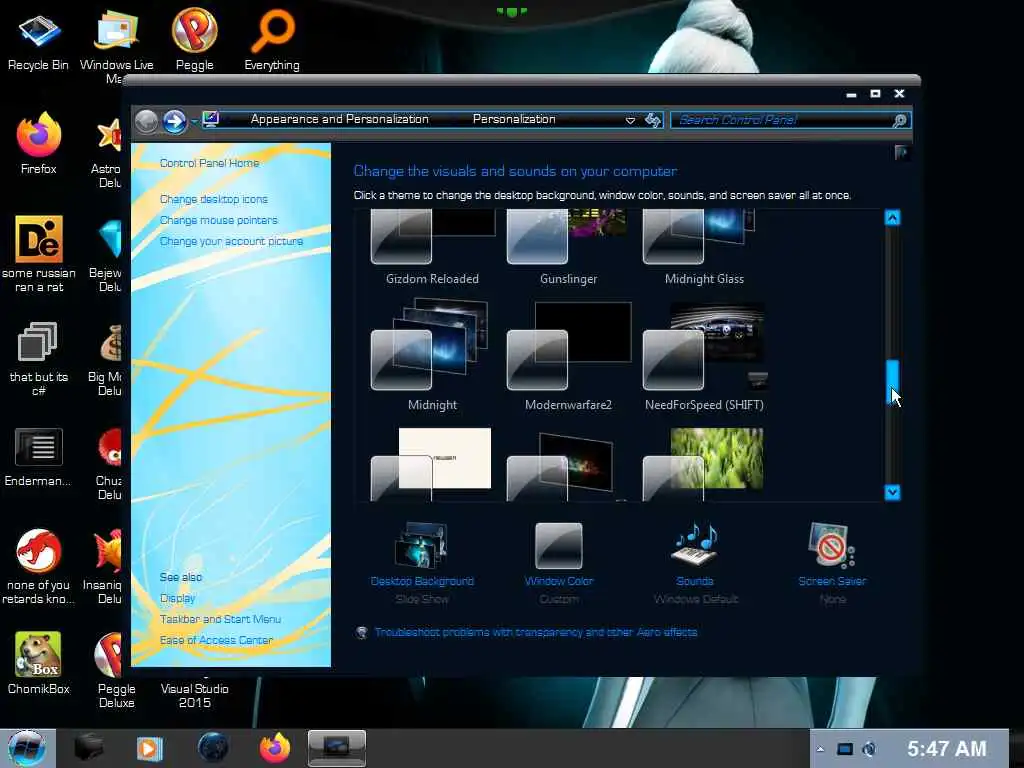This screenshot has width=1024, height=768.
Task: Open Control Panel Home link
Action: (x=210, y=163)
